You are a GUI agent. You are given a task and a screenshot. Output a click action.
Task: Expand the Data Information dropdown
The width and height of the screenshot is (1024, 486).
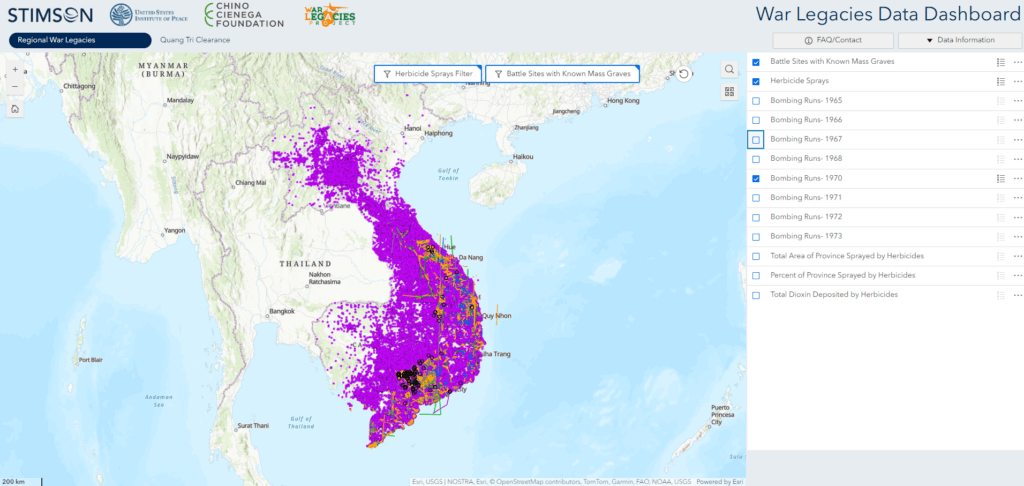click(957, 40)
